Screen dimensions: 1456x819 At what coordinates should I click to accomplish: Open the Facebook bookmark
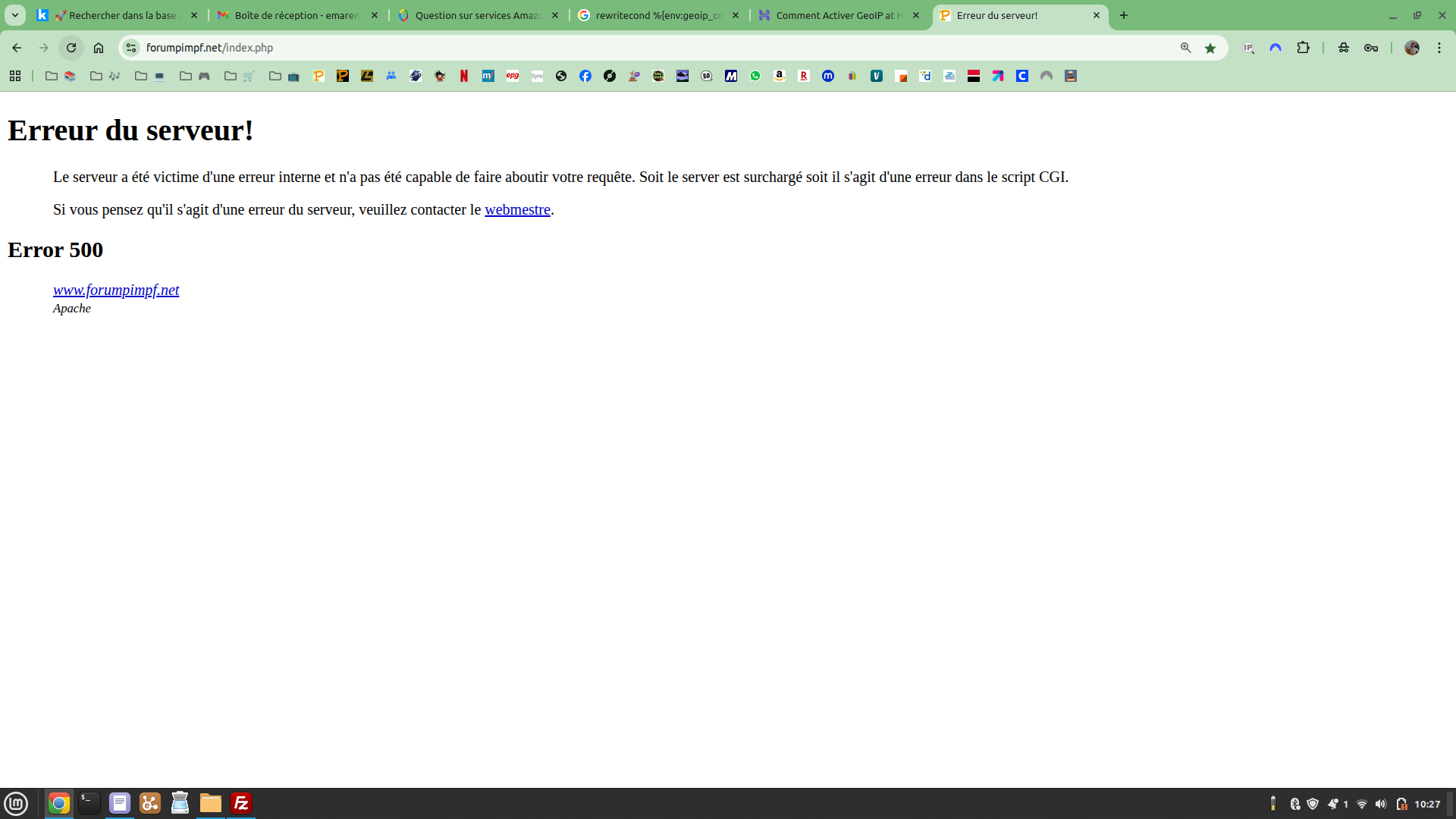[x=585, y=76]
